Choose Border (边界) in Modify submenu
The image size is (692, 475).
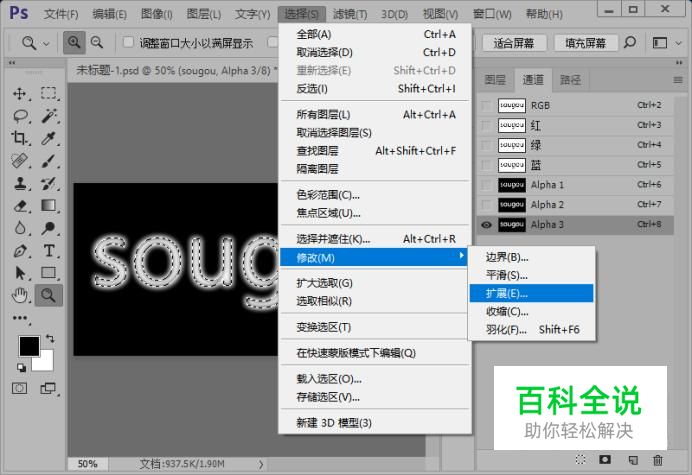[531, 257]
